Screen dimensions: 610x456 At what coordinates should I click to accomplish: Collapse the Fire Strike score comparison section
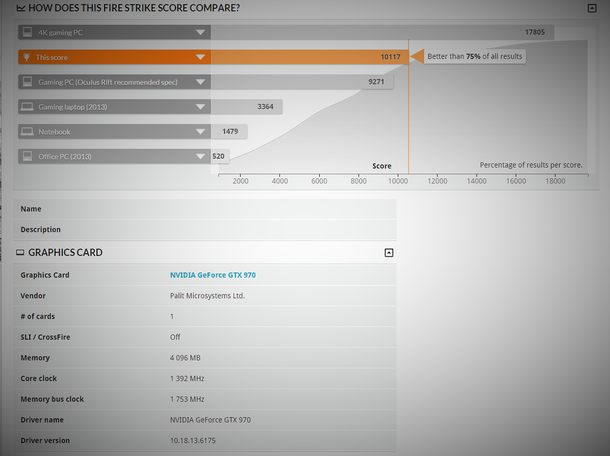point(592,8)
